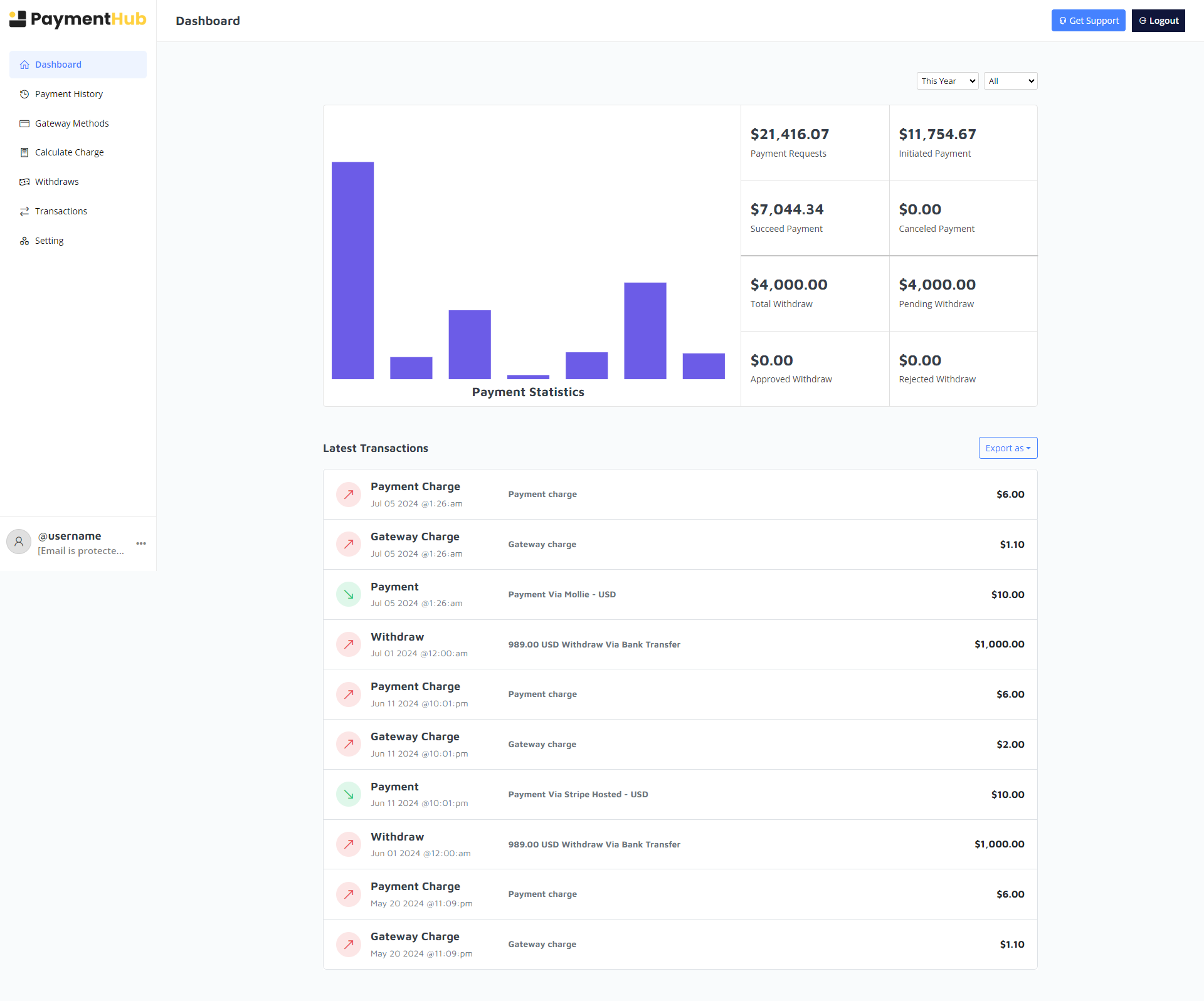This screenshot has width=1204, height=1001.
Task: Click the tallest bar in Payment Statistics
Action: (352, 270)
